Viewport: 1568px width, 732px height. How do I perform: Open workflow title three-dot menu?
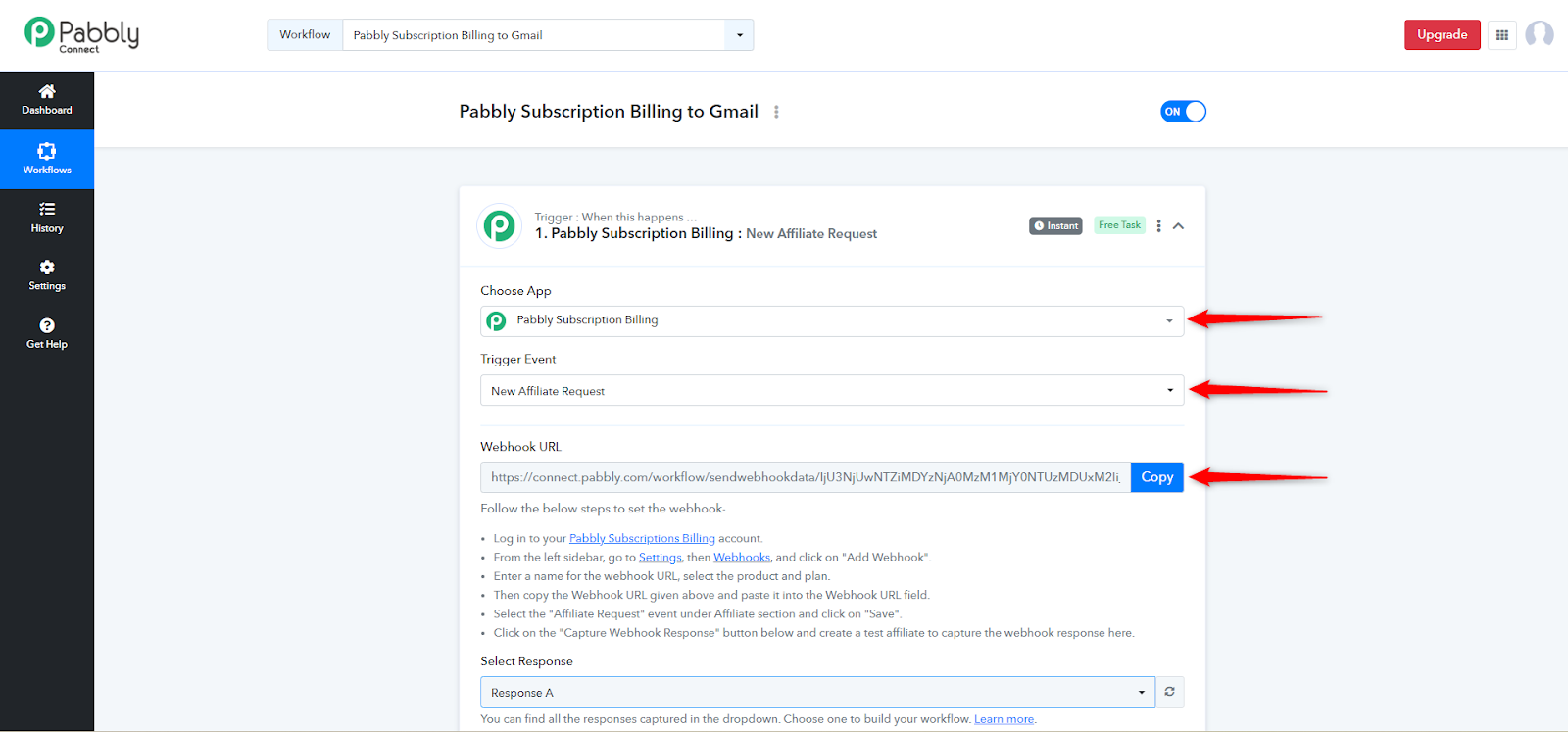(x=776, y=112)
